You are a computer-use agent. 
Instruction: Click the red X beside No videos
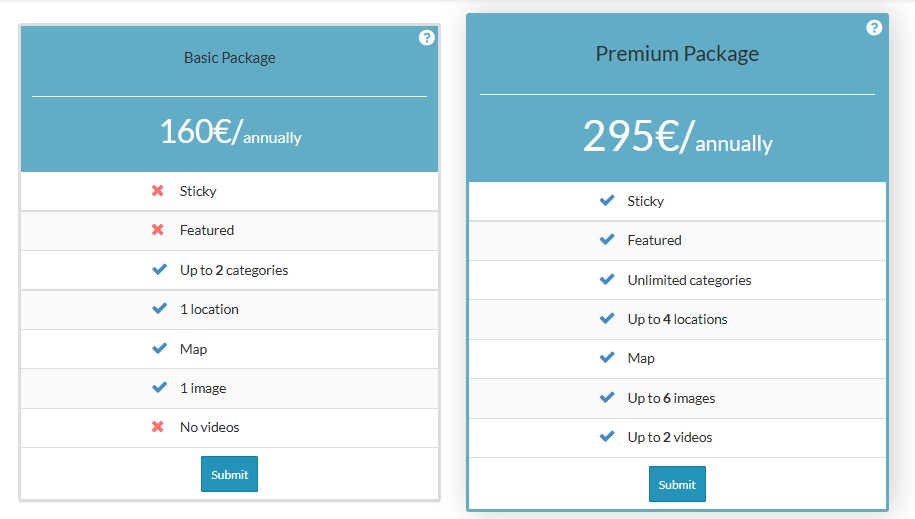tap(158, 427)
